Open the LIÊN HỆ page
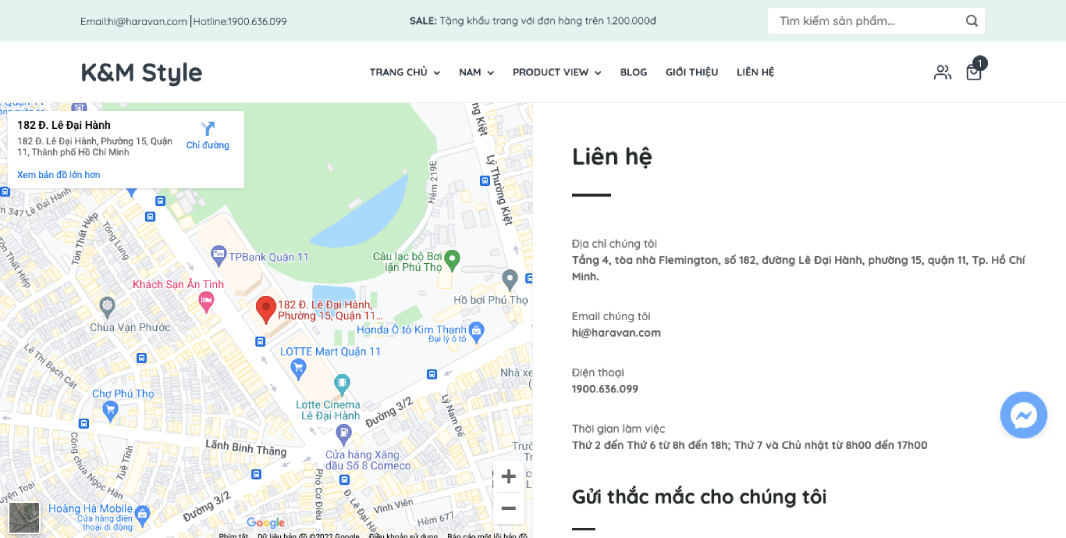The image size is (1066, 538). [755, 72]
